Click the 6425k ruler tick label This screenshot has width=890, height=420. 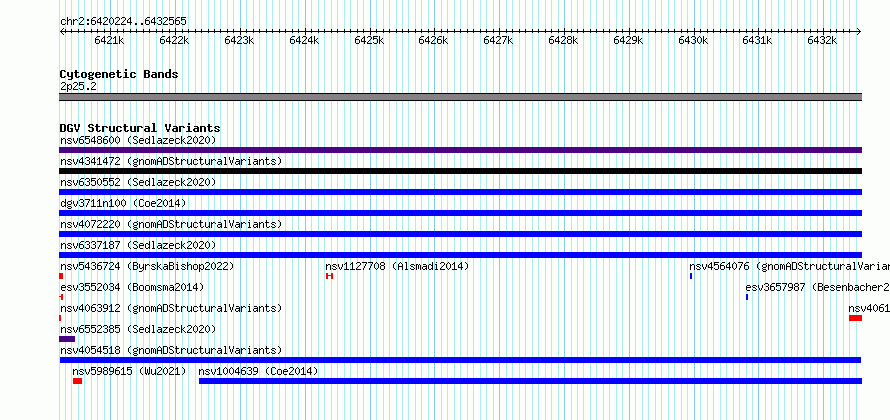click(369, 40)
